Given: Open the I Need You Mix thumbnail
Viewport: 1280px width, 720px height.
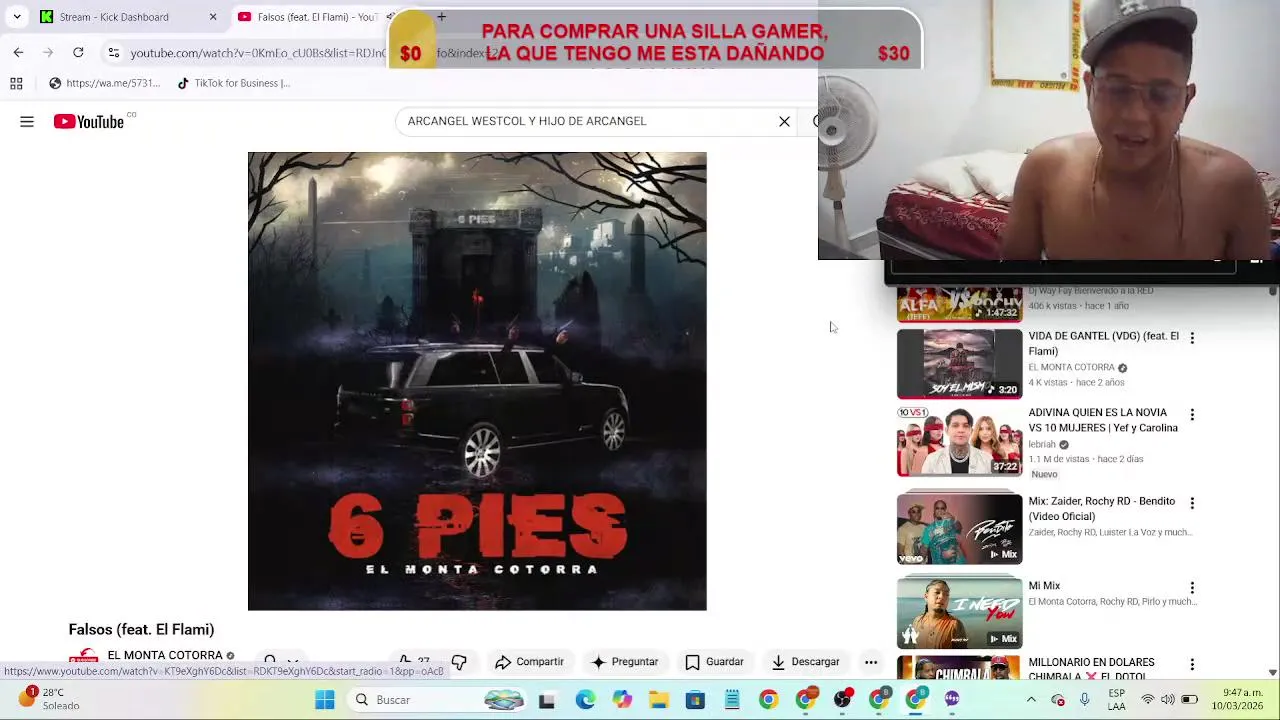Looking at the screenshot, I should (x=959, y=612).
